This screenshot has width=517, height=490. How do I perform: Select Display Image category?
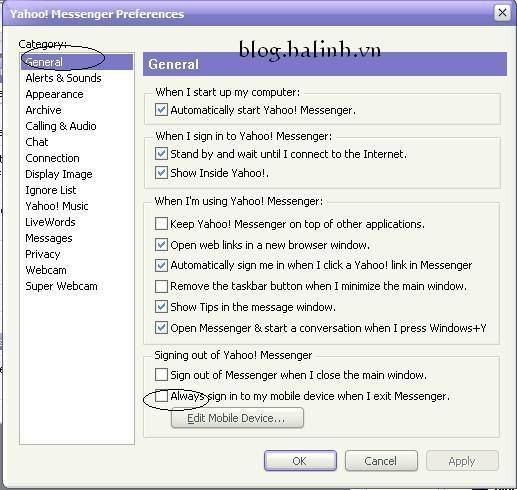point(59,174)
